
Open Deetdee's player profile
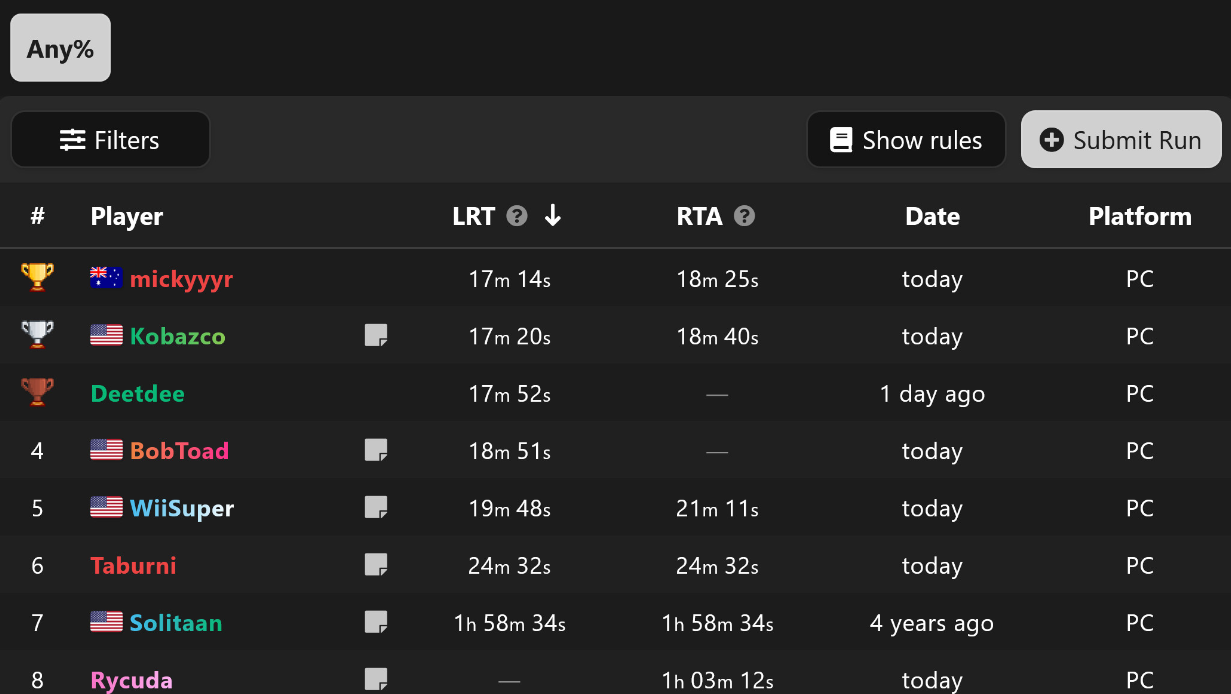pos(137,394)
